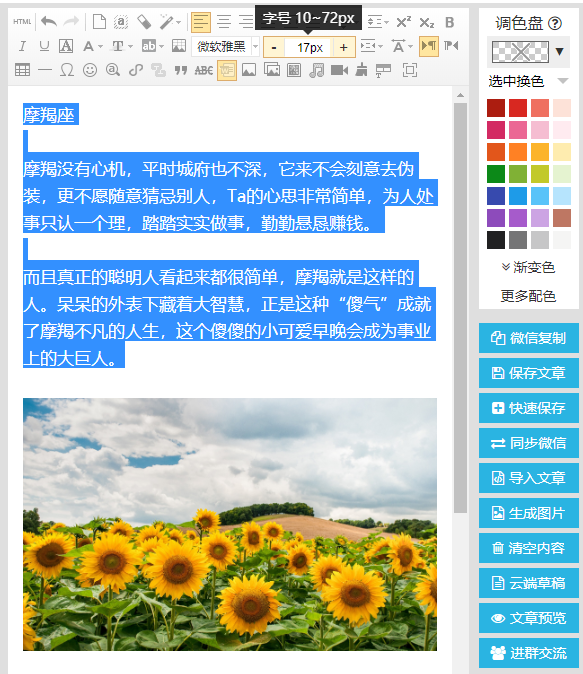Apply superscript formatting
The image size is (583, 674).
click(404, 22)
